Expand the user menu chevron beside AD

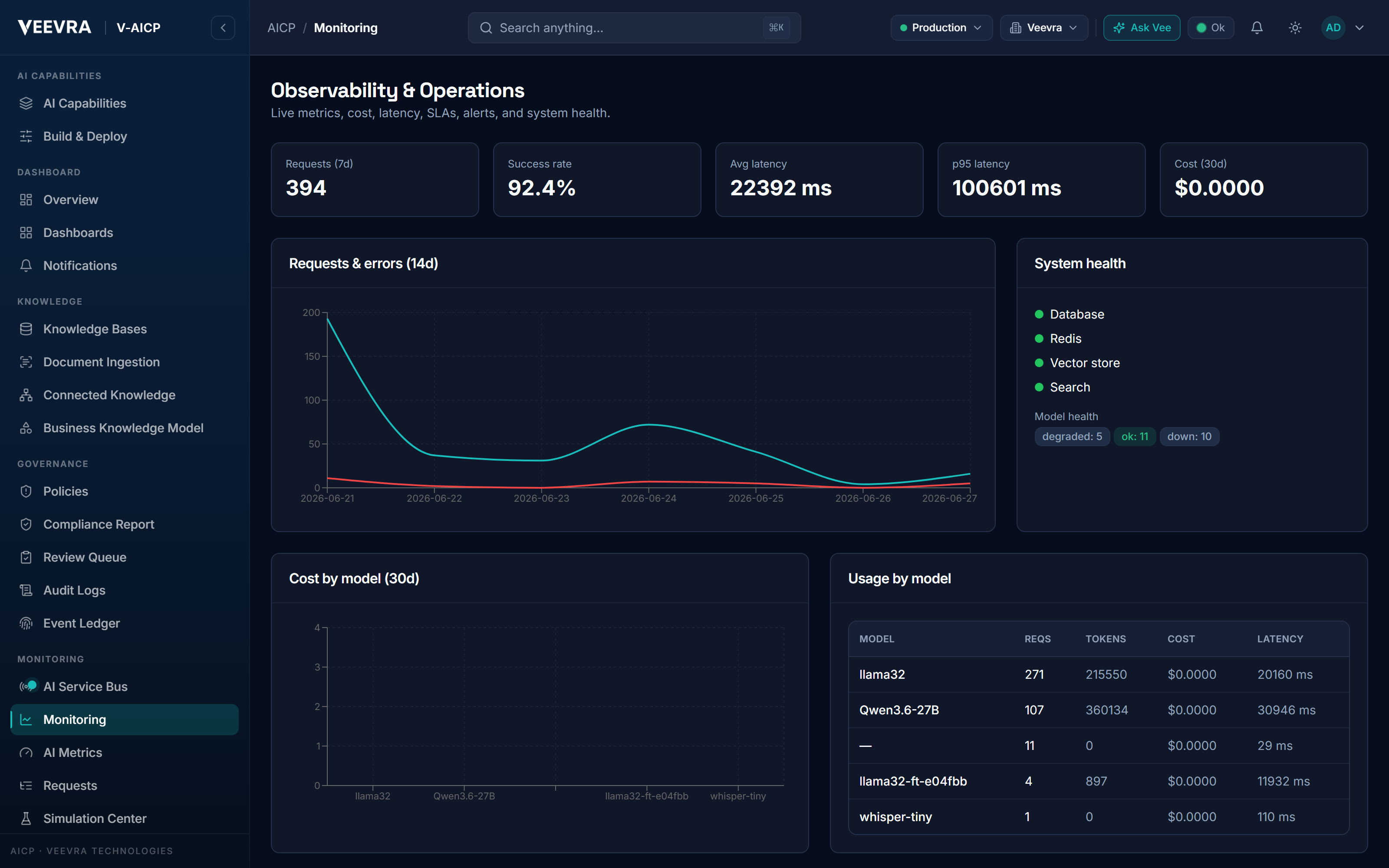[x=1359, y=27]
